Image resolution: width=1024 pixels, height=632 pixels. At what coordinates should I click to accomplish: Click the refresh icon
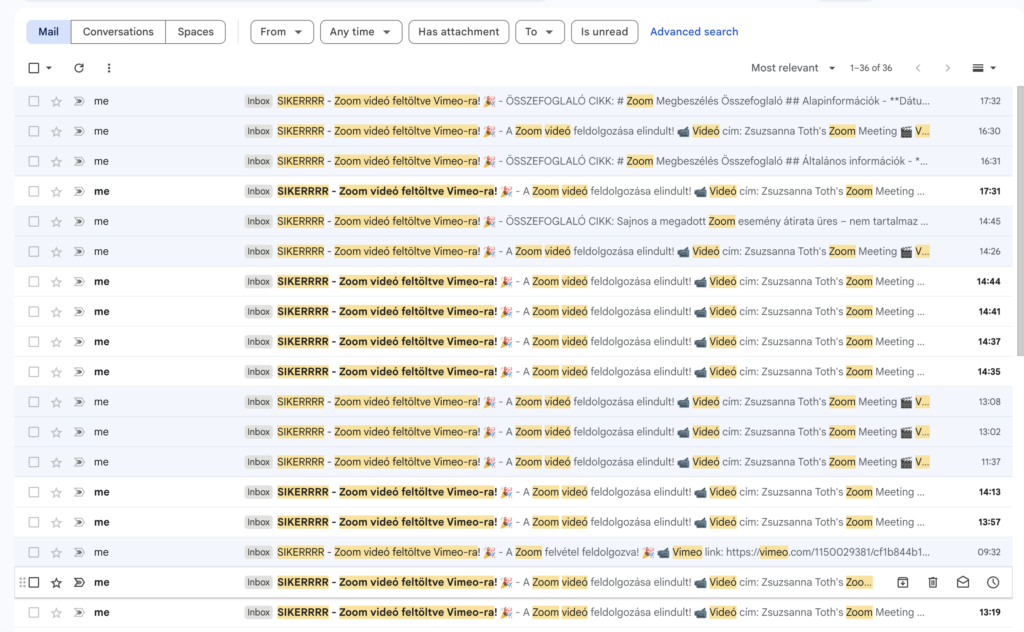(x=79, y=67)
